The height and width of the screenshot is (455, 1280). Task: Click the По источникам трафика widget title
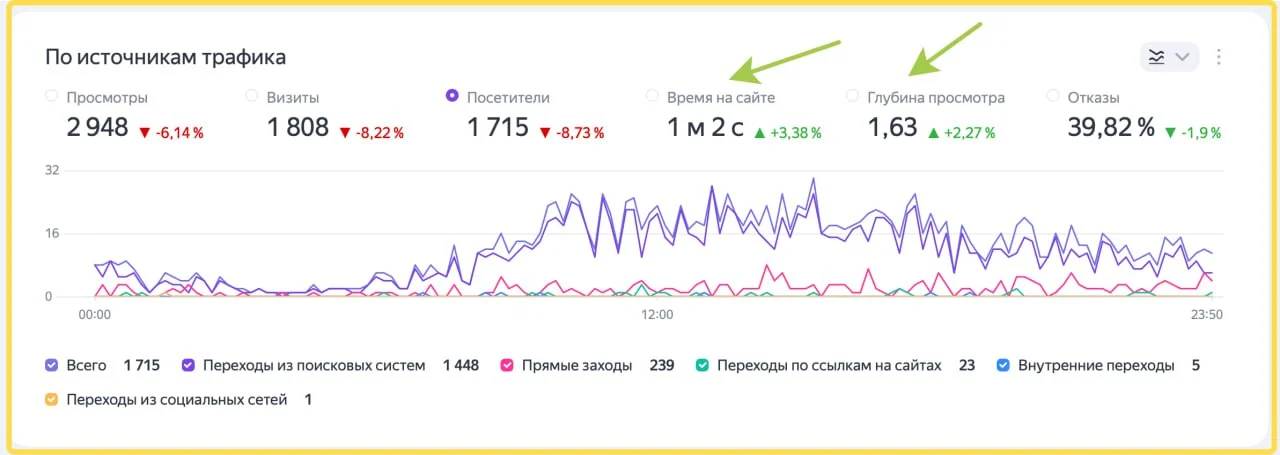165,57
